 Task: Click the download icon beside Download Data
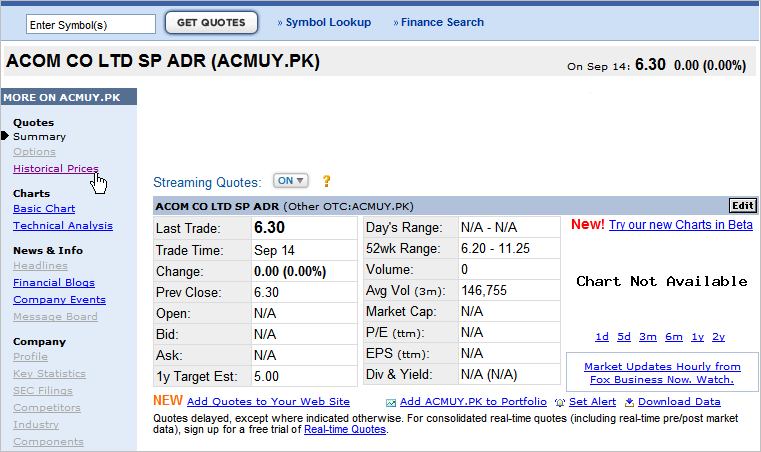coord(629,402)
